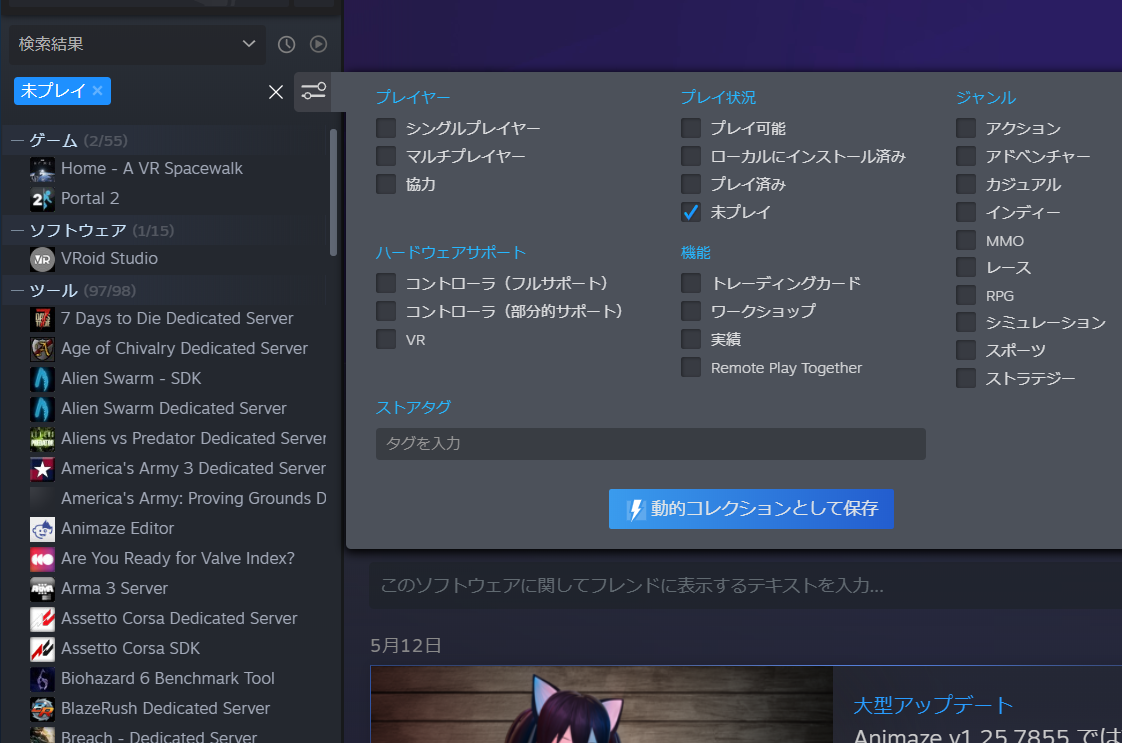Check the 協力 filter
Image resolution: width=1122 pixels, height=743 pixels.
(x=386, y=184)
